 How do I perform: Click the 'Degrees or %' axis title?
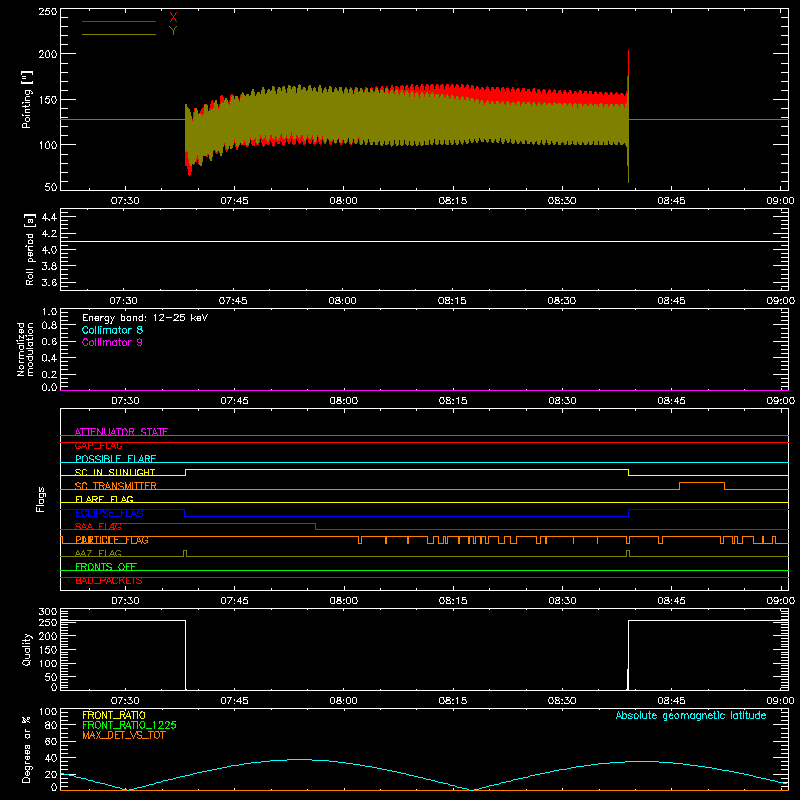coord(27,749)
